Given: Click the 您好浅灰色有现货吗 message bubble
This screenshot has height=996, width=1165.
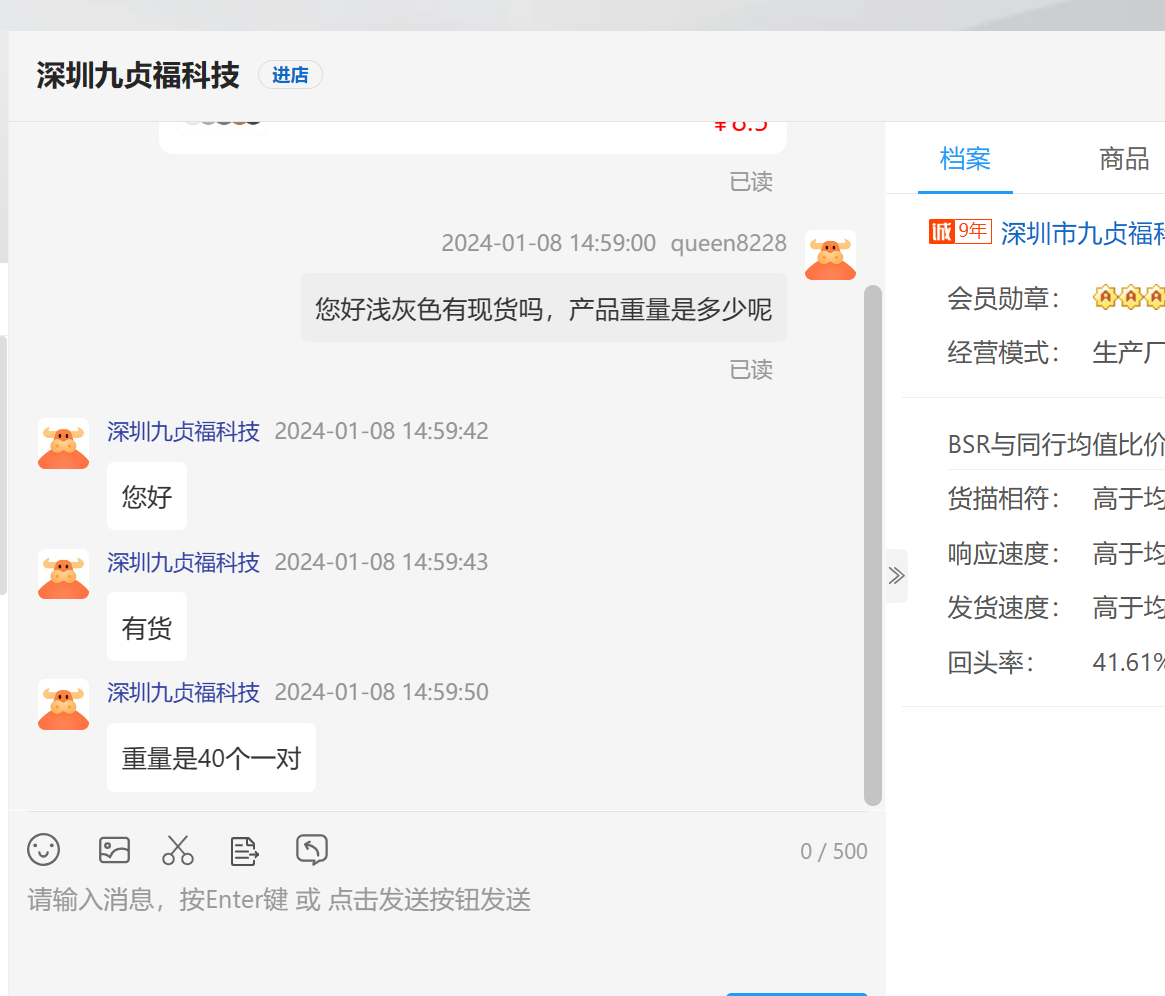Looking at the screenshot, I should 543,309.
